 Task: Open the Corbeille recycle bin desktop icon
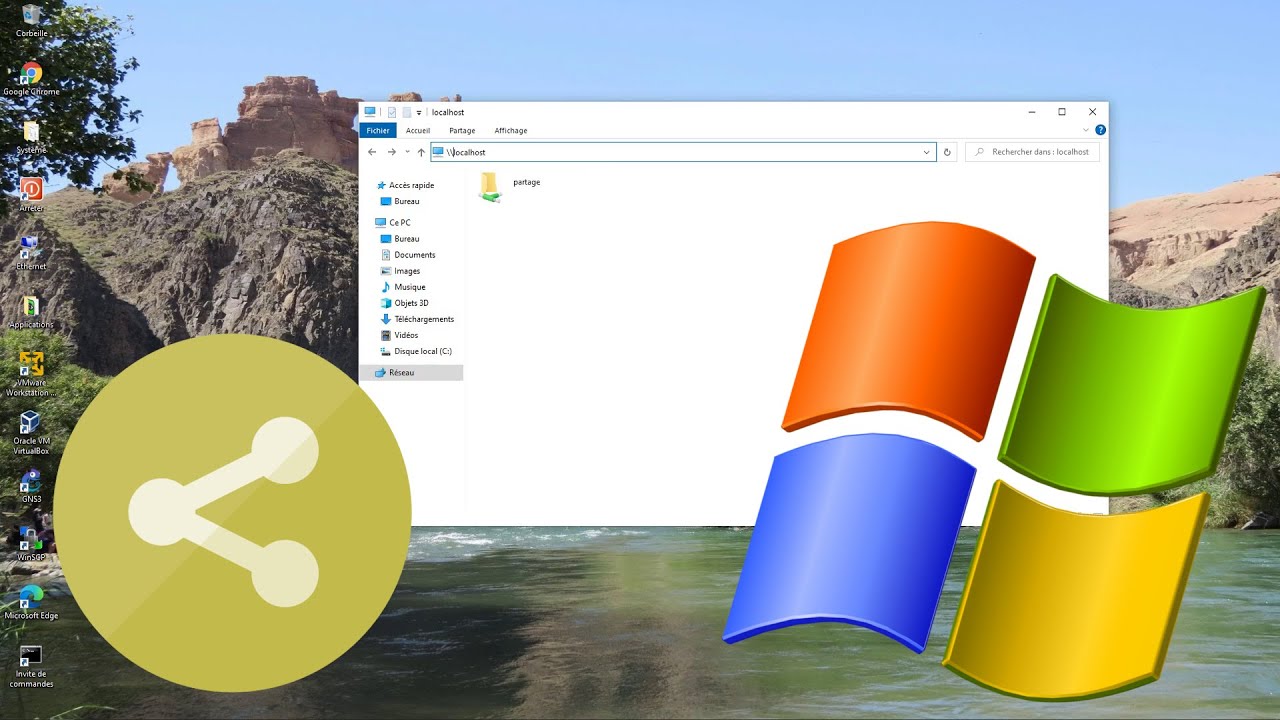pyautogui.click(x=31, y=20)
